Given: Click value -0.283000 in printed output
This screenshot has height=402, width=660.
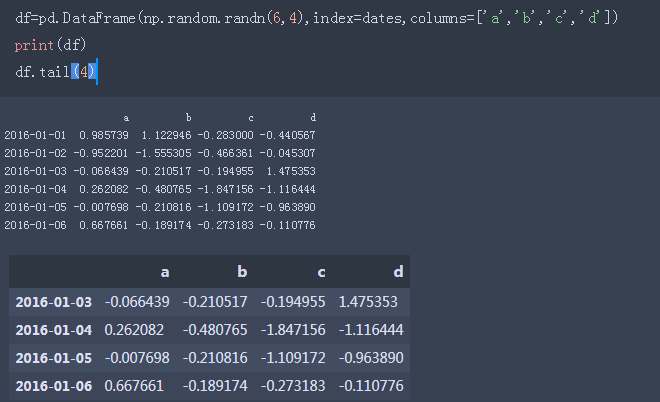Looking at the screenshot, I should pos(226,135).
